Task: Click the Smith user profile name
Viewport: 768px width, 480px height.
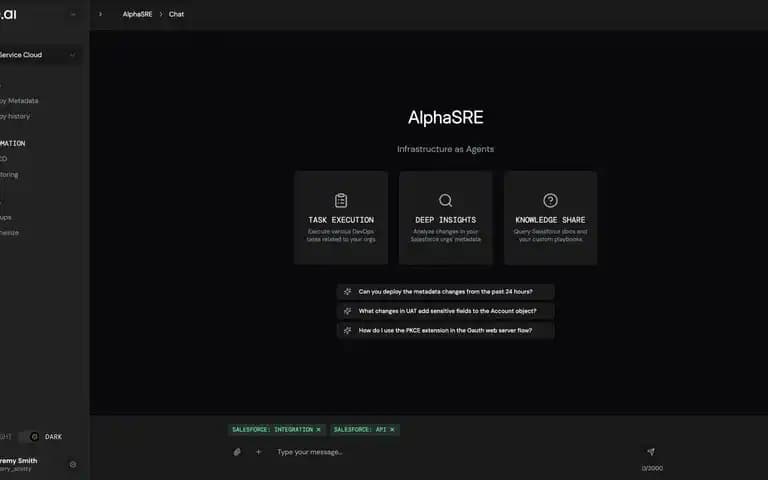Action: (19, 460)
